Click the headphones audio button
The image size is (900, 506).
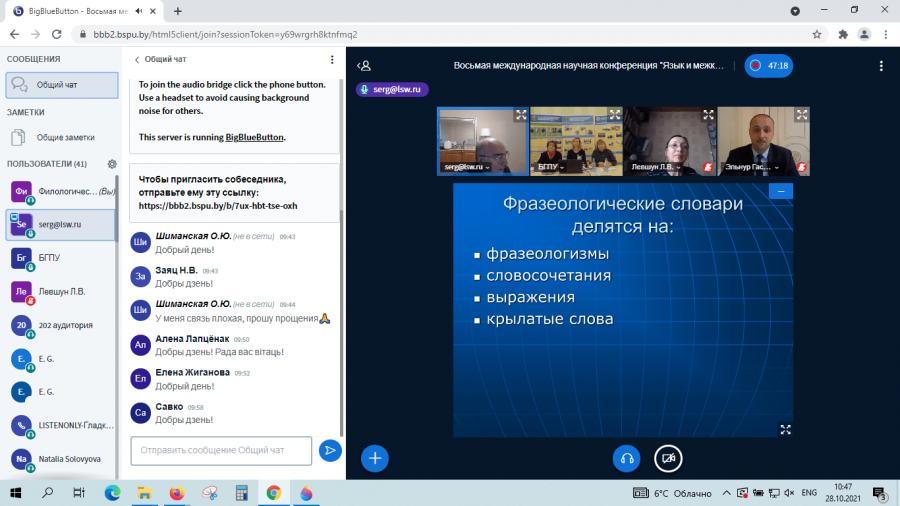click(626, 458)
